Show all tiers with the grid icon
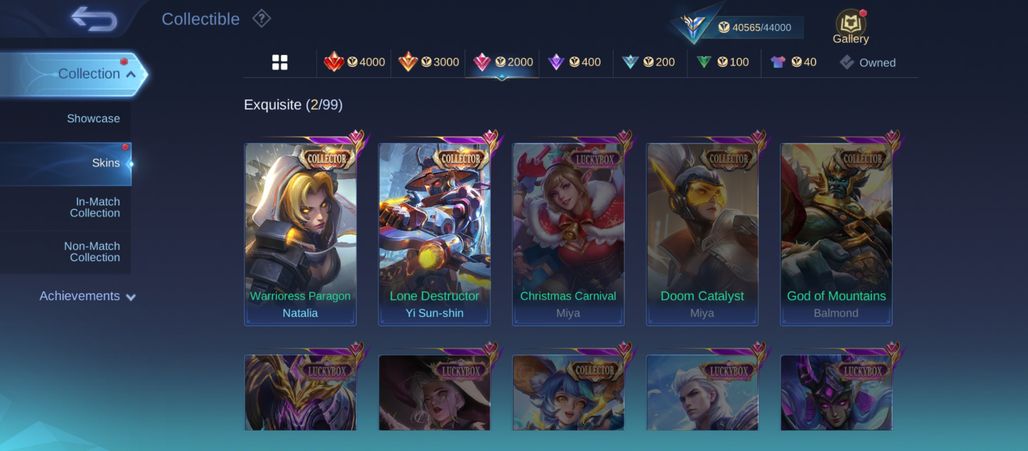1028x451 pixels. (280, 62)
